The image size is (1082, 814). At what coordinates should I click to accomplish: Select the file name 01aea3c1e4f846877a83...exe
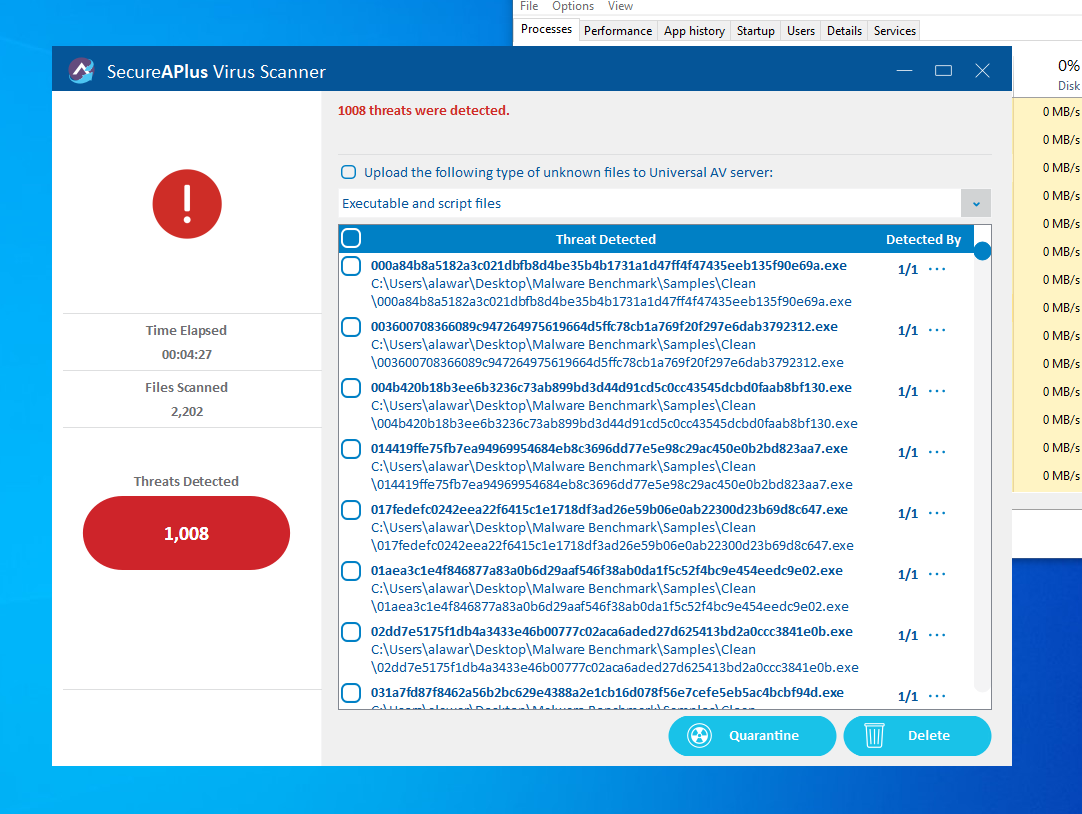pos(607,570)
